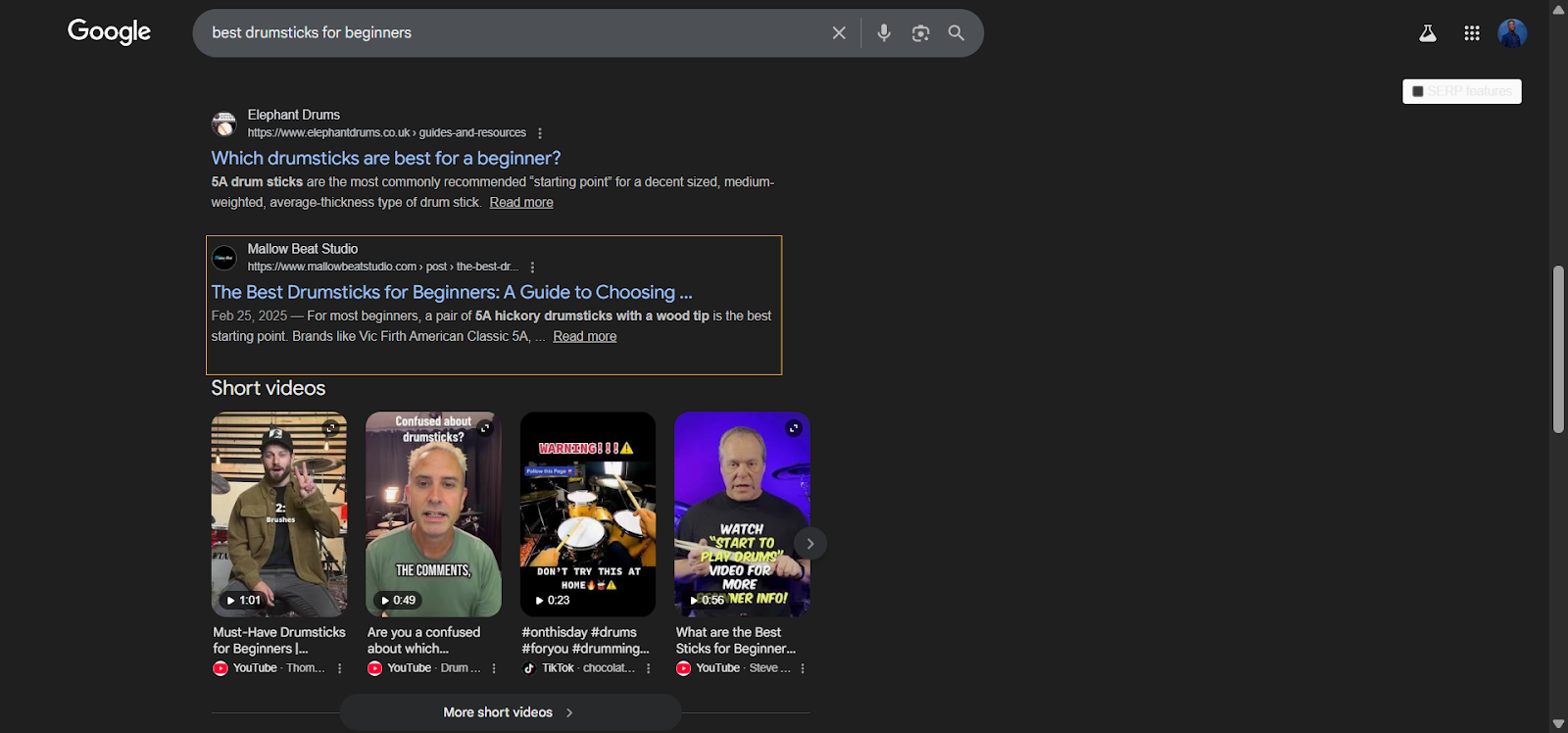This screenshot has height=733, width=1568.
Task: Show next short videos with the arrow
Action: tap(810, 544)
